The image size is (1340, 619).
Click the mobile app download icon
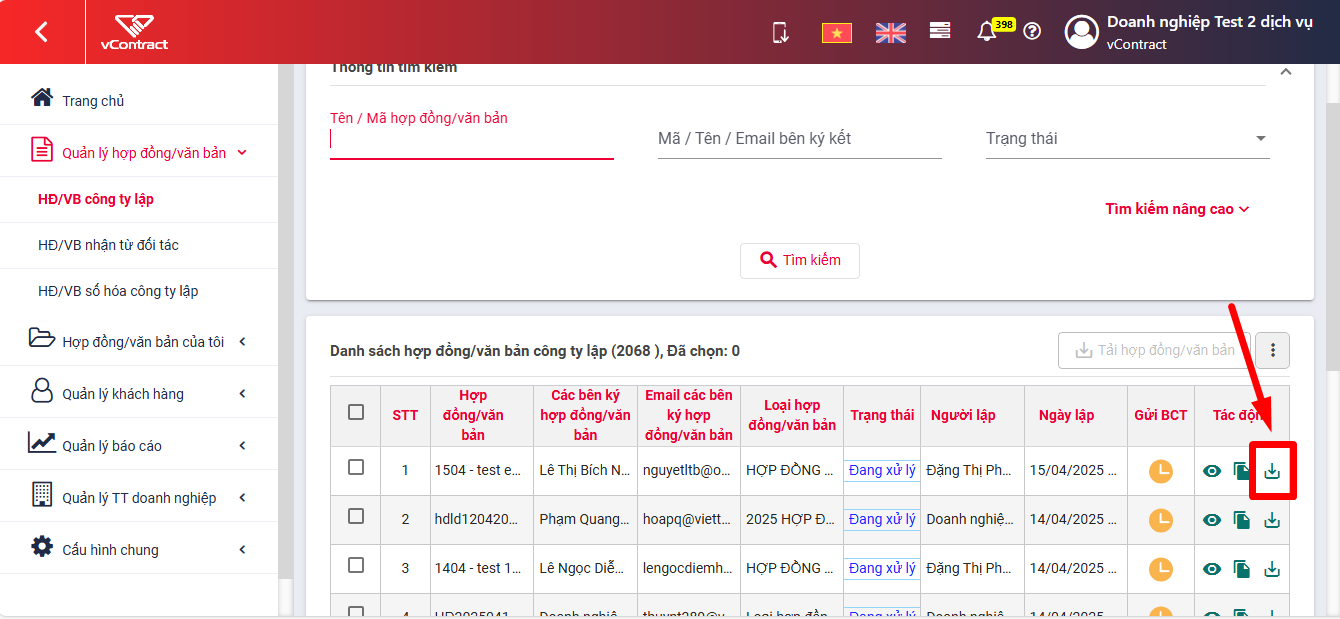tap(781, 32)
